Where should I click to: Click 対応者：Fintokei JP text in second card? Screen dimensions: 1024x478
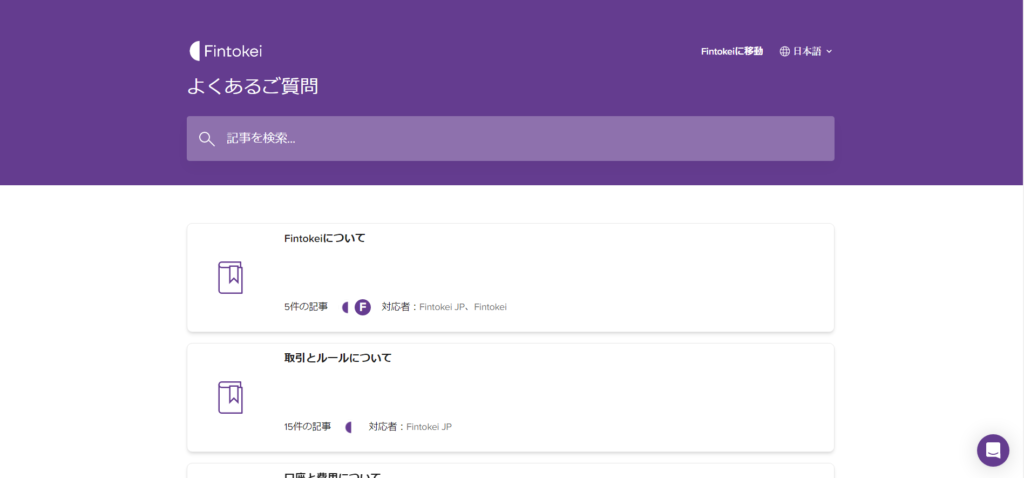click(410, 427)
